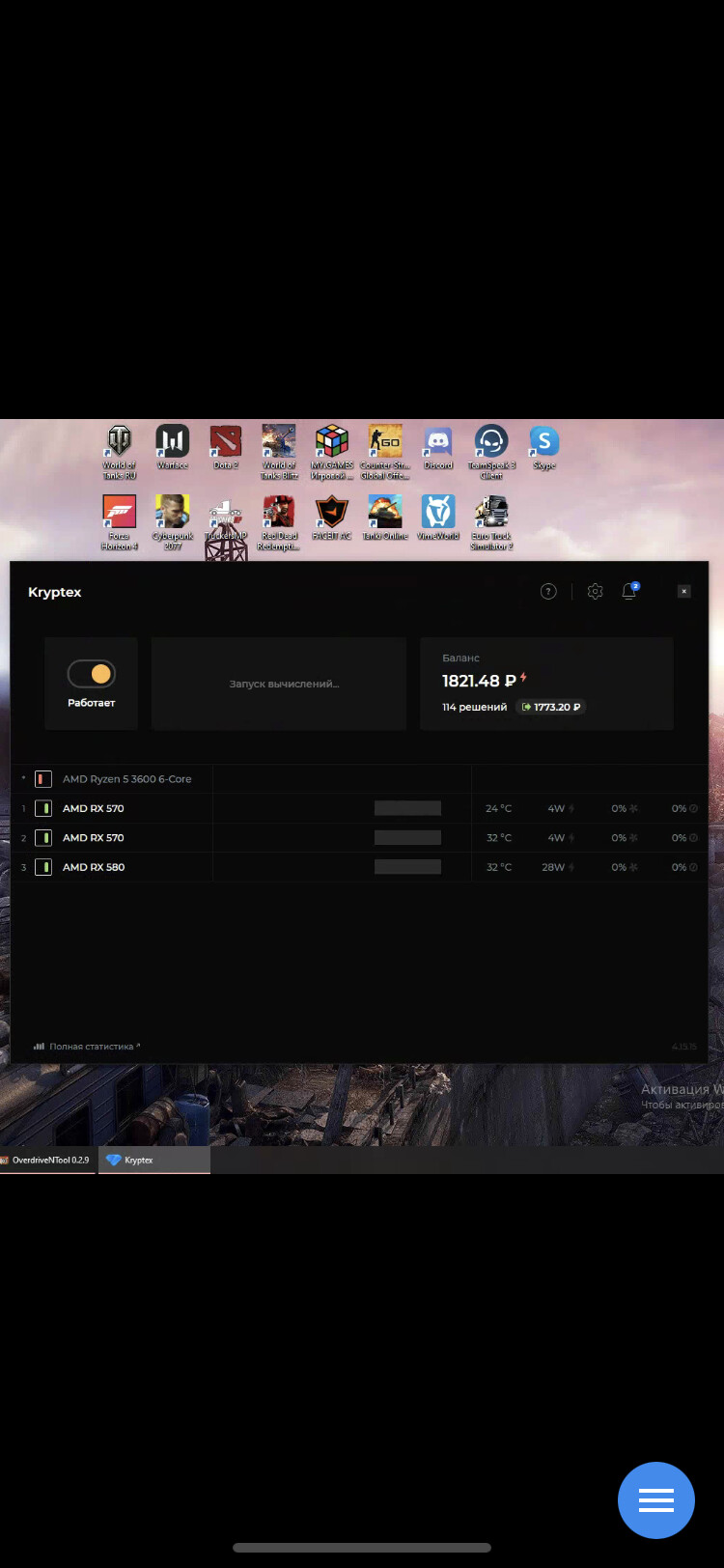This screenshot has height=1568, width=724.
Task: Toggle the AMD RX 580 device indicator
Action: click(x=42, y=867)
